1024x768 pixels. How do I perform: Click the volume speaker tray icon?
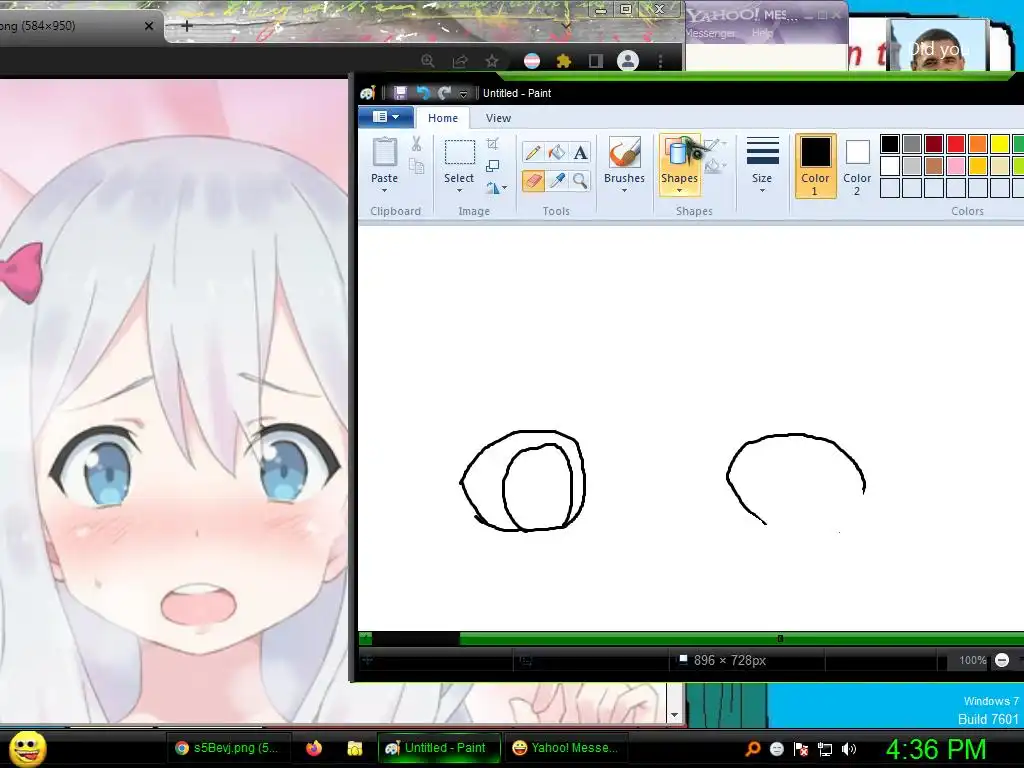click(849, 749)
